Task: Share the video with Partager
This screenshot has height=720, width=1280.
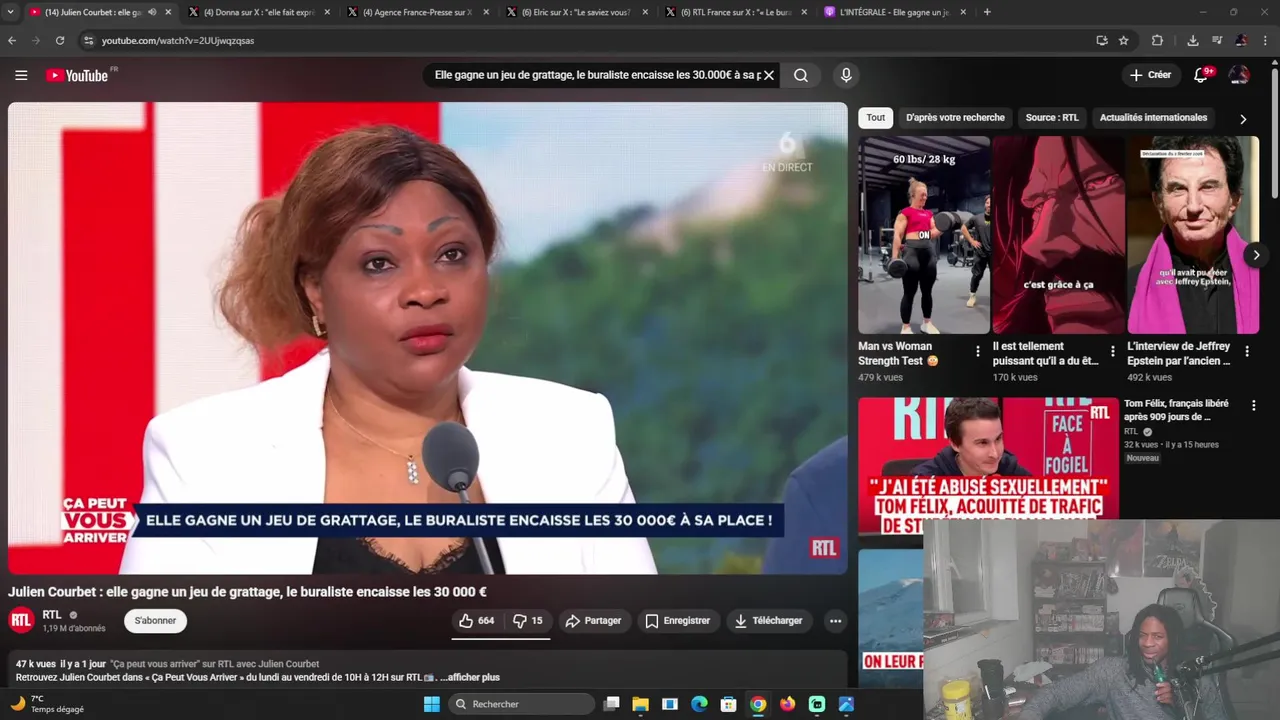Action: 594,621
